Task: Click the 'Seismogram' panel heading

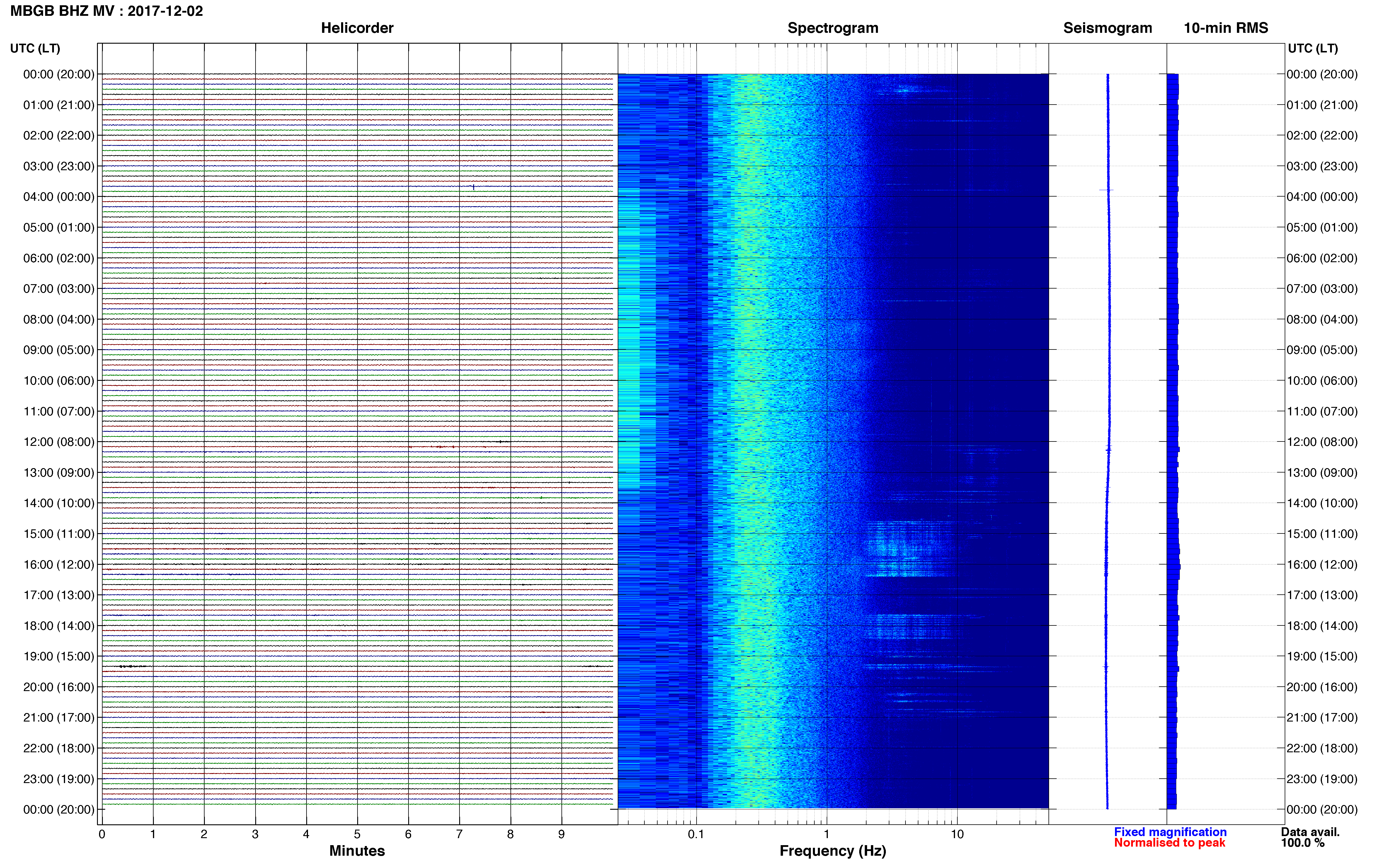Action: (1107, 28)
